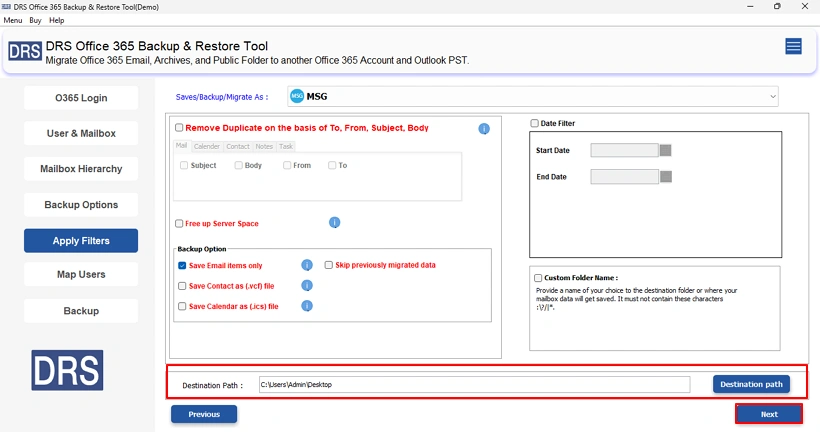Click the Previous button
Viewport: 820px width, 432px height.
point(204,414)
